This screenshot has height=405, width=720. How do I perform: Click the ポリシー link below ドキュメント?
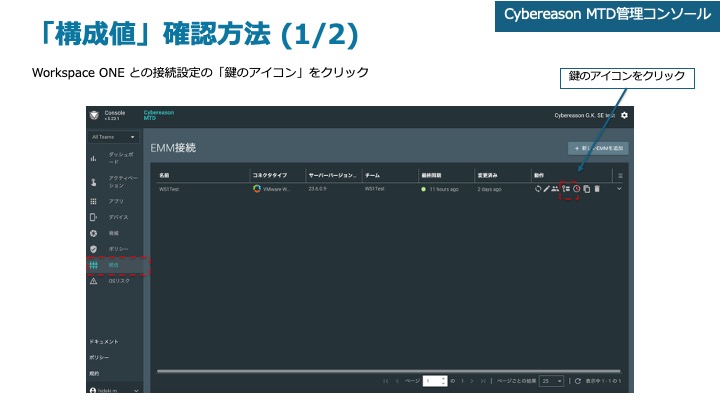(x=99, y=357)
